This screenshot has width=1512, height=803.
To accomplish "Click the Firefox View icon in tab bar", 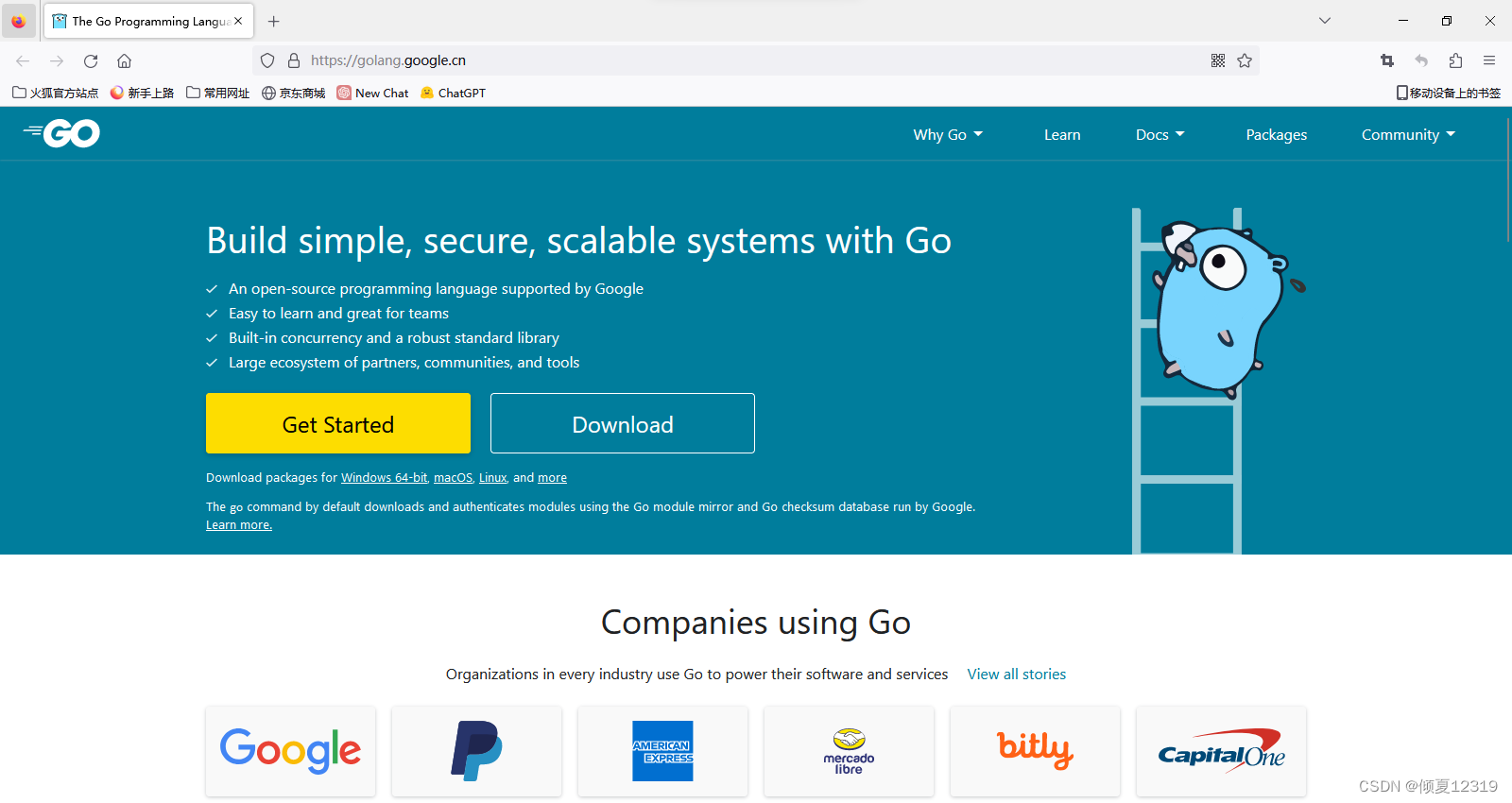I will (19, 21).
